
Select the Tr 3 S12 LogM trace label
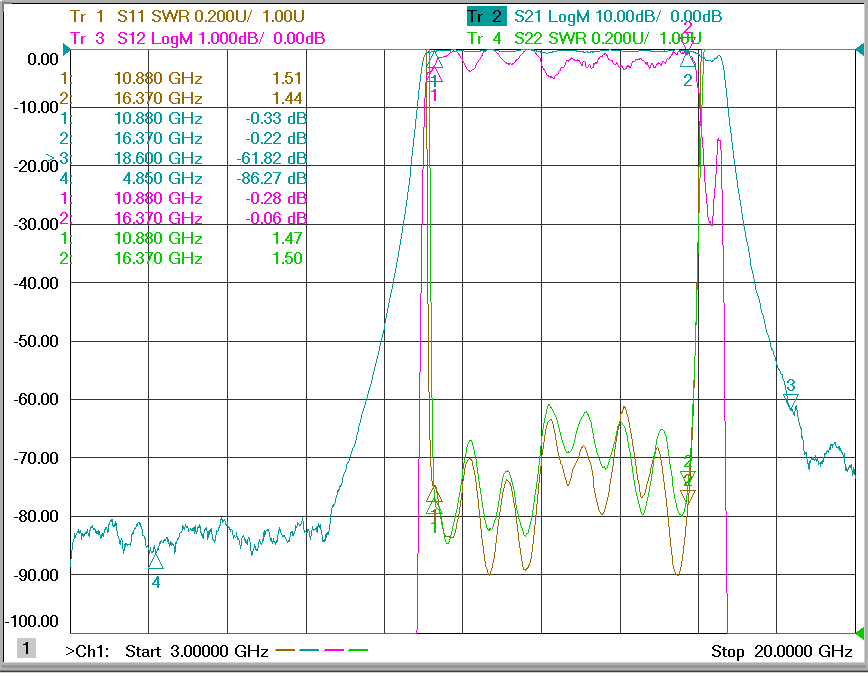click(x=198, y=38)
